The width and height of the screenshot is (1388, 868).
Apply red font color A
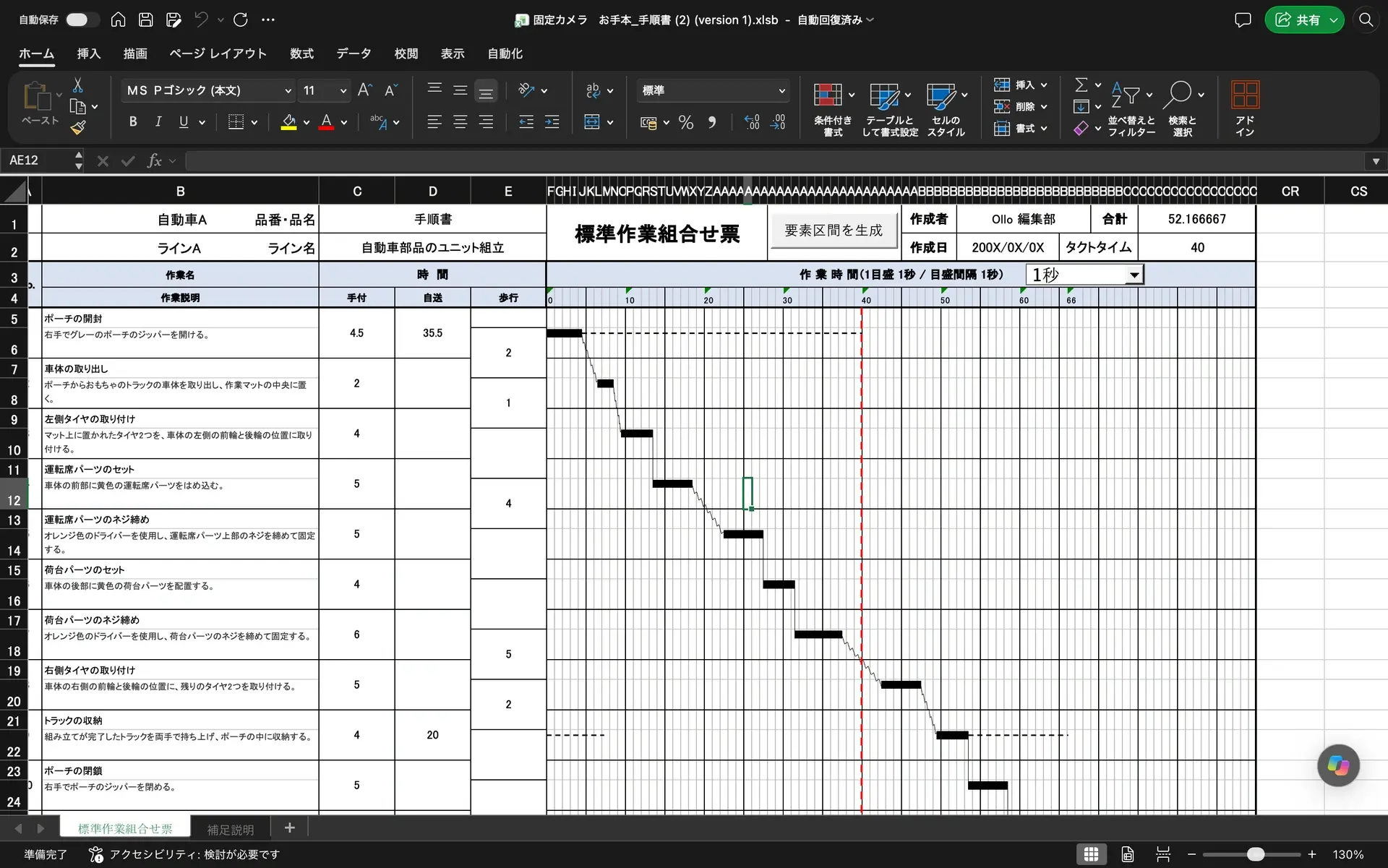[x=326, y=122]
